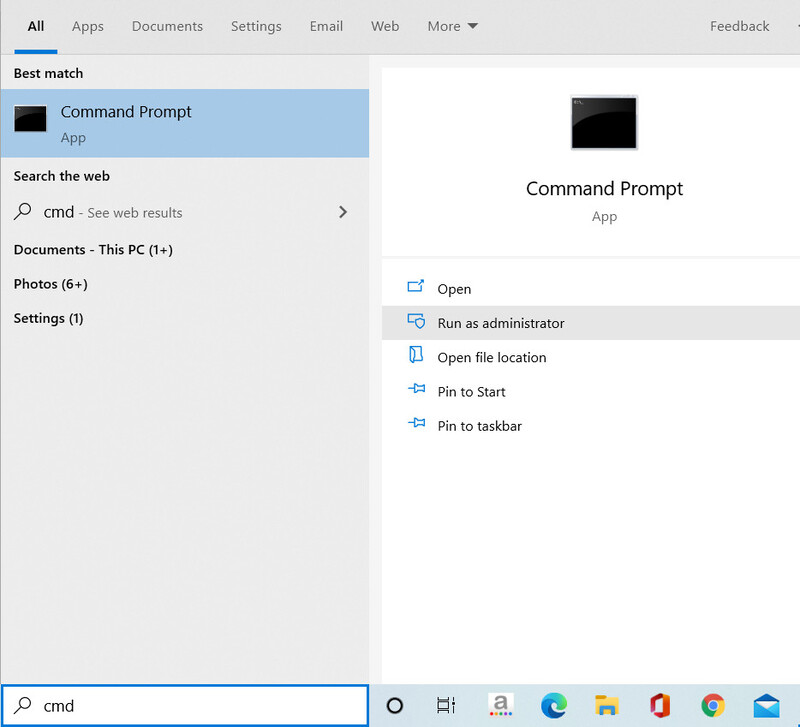Open the Feedback link
This screenshot has height=727, width=800.
point(739,26)
